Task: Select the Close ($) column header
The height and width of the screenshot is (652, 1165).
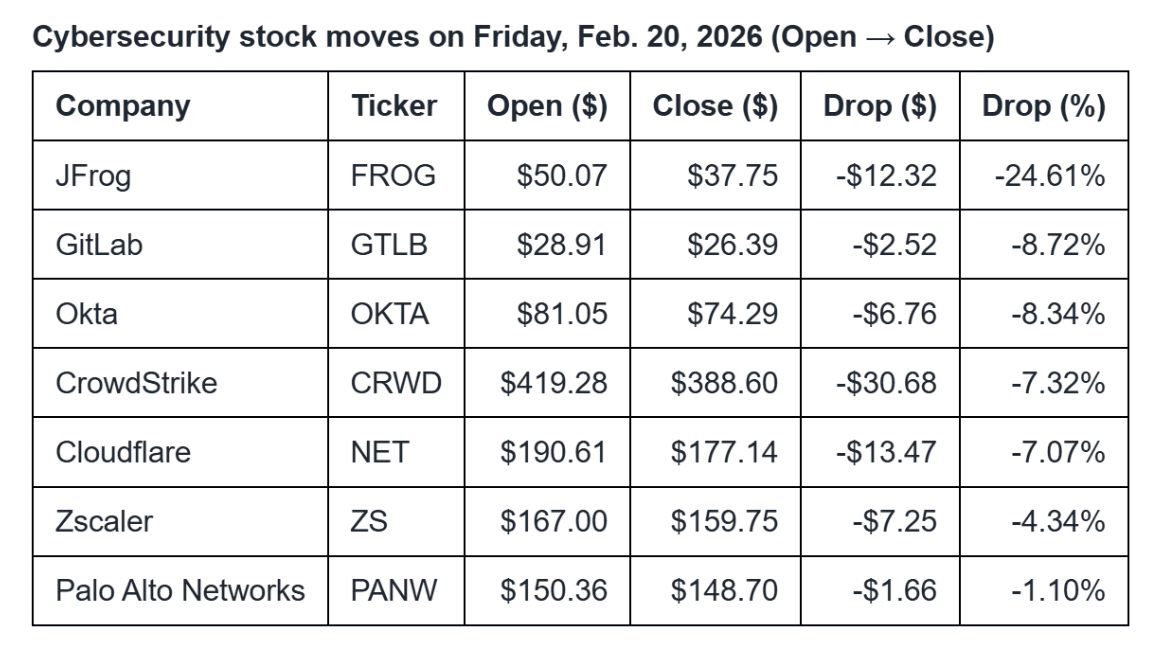Action: pos(715,106)
